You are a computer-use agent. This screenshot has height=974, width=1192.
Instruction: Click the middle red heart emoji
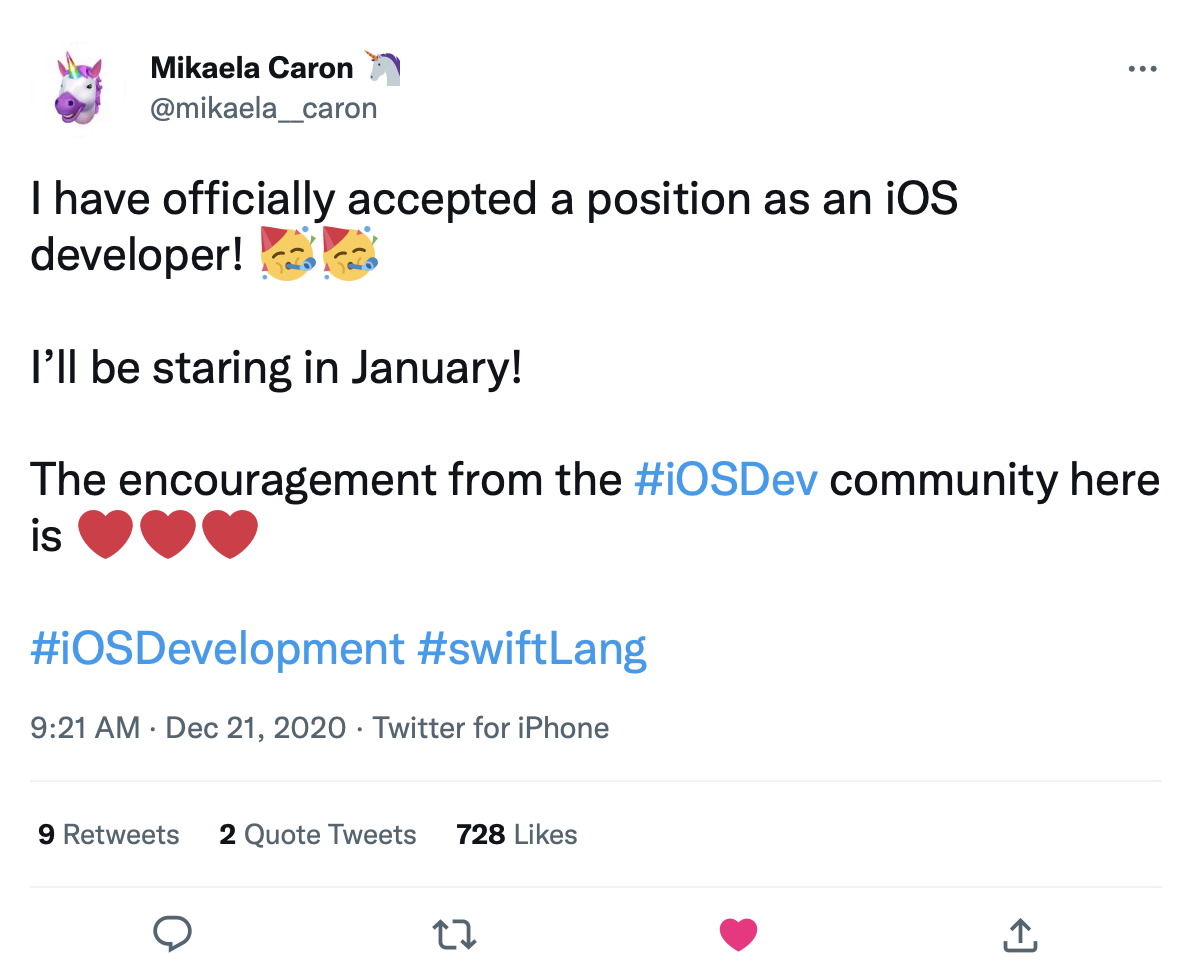[x=167, y=535]
